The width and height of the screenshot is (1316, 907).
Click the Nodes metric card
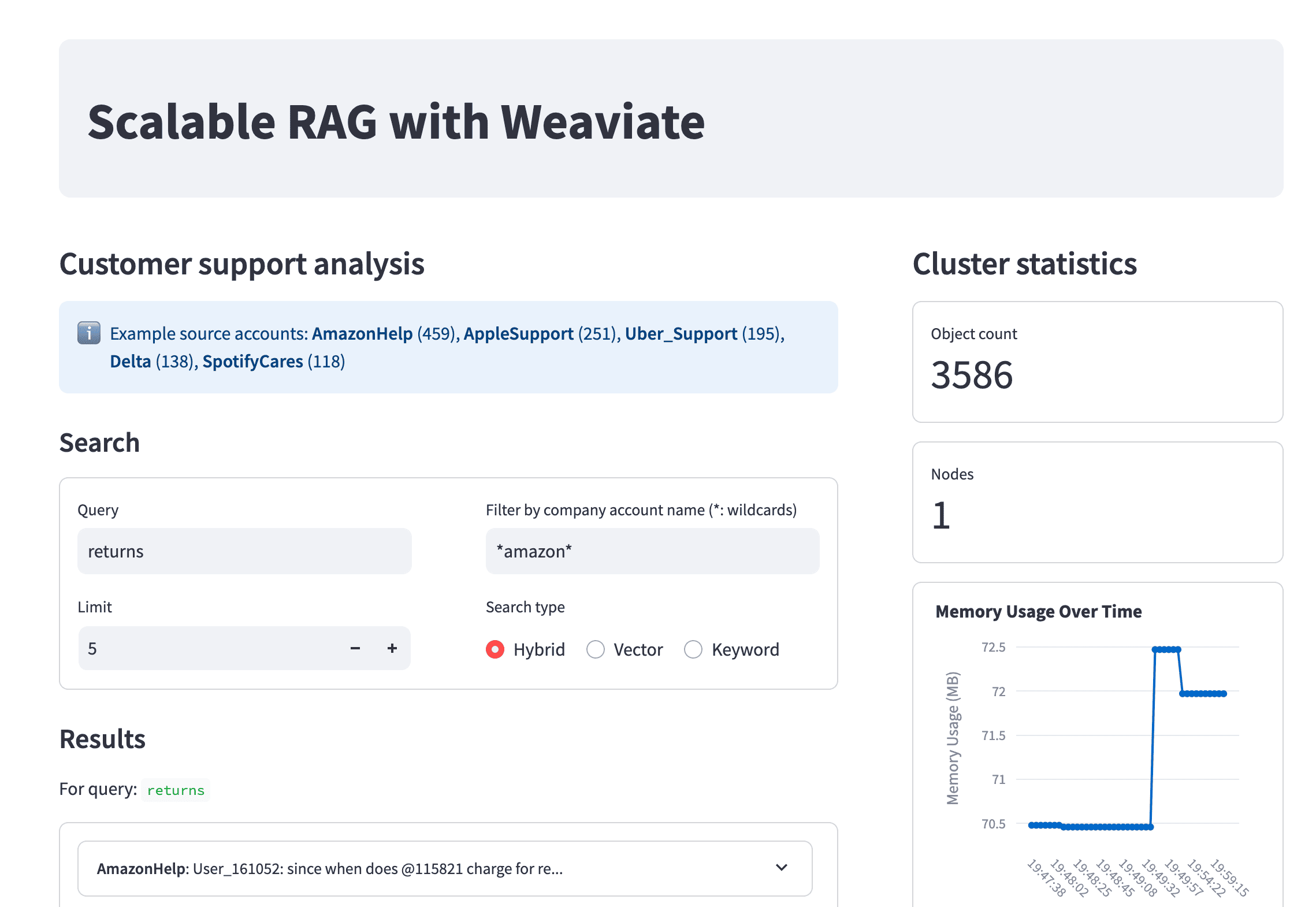coord(1097,503)
